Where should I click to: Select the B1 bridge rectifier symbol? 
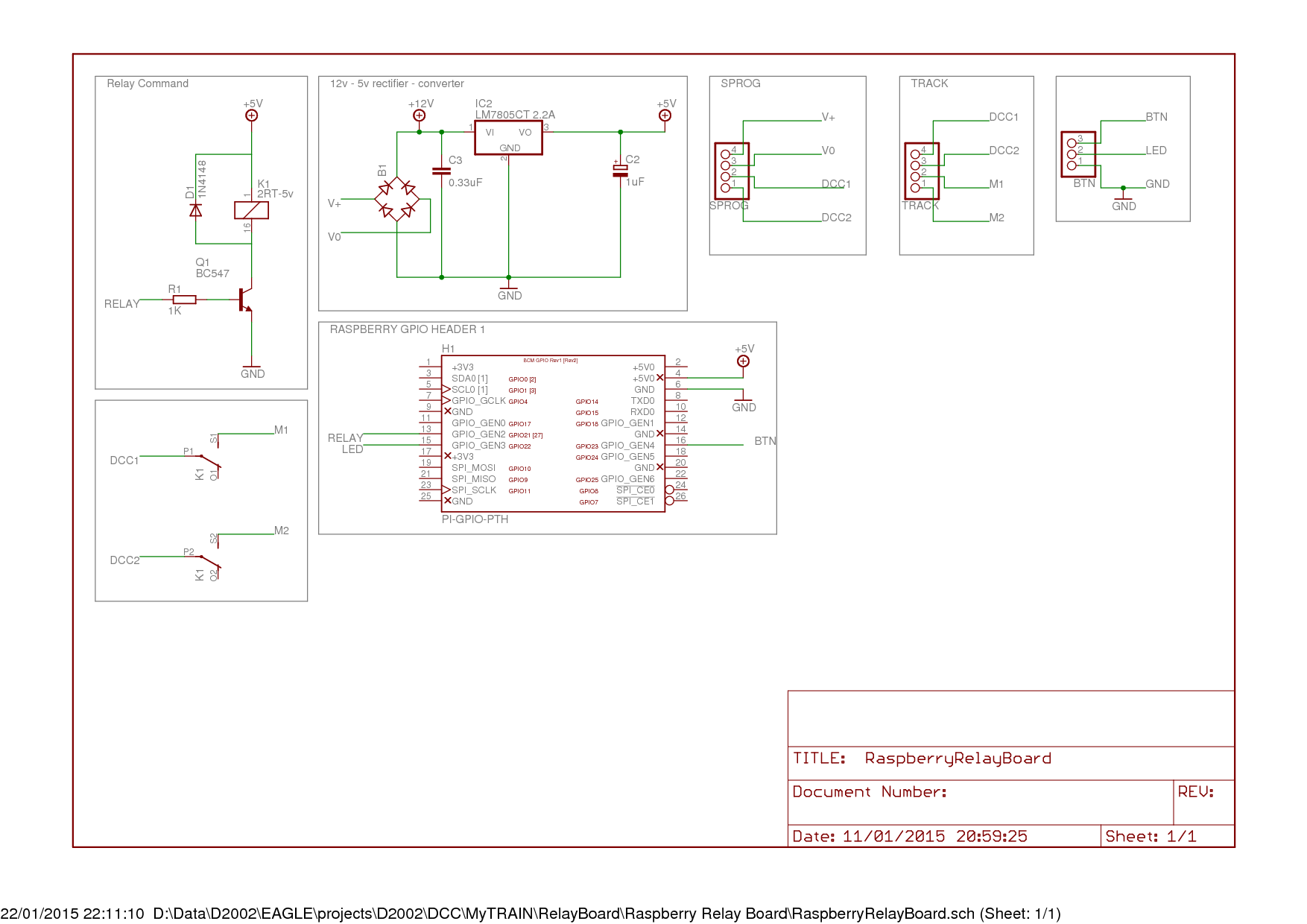click(x=397, y=199)
